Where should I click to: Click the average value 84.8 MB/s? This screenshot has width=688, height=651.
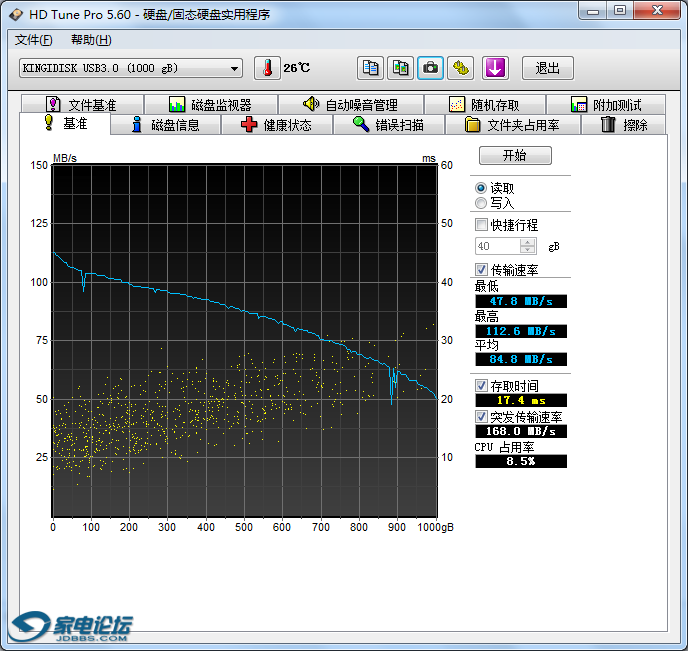tap(521, 359)
